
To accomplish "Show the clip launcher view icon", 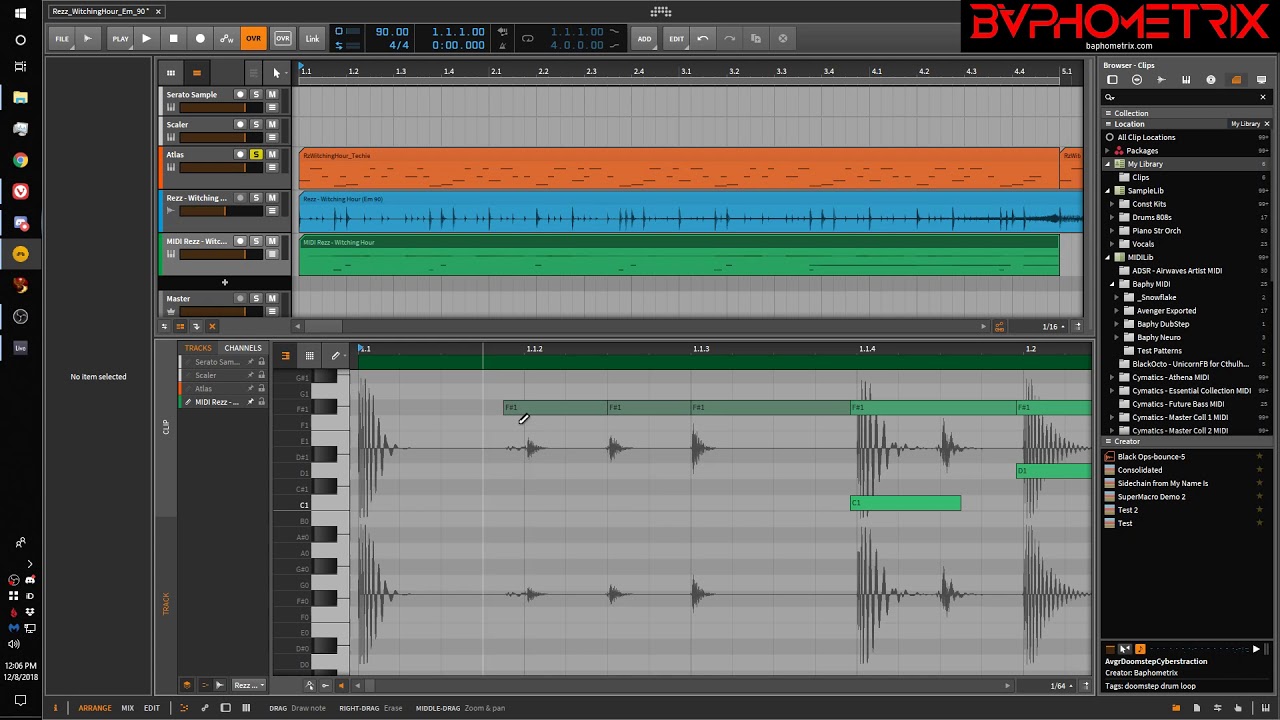I will (x=171, y=72).
